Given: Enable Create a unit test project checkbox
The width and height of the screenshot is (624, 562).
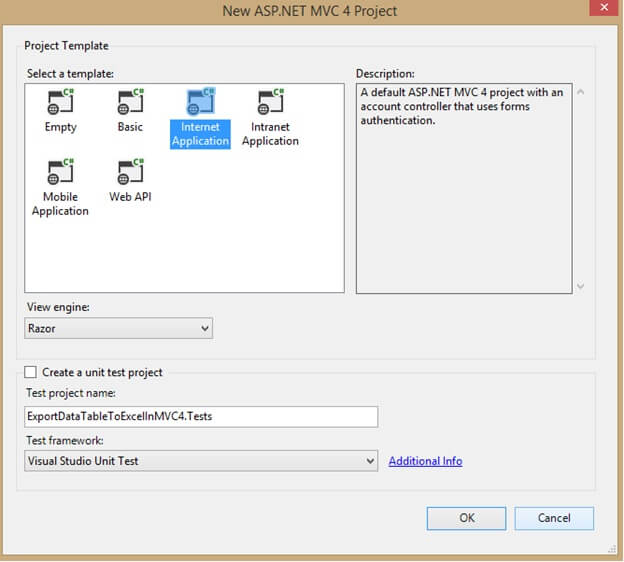Looking at the screenshot, I should point(30,372).
